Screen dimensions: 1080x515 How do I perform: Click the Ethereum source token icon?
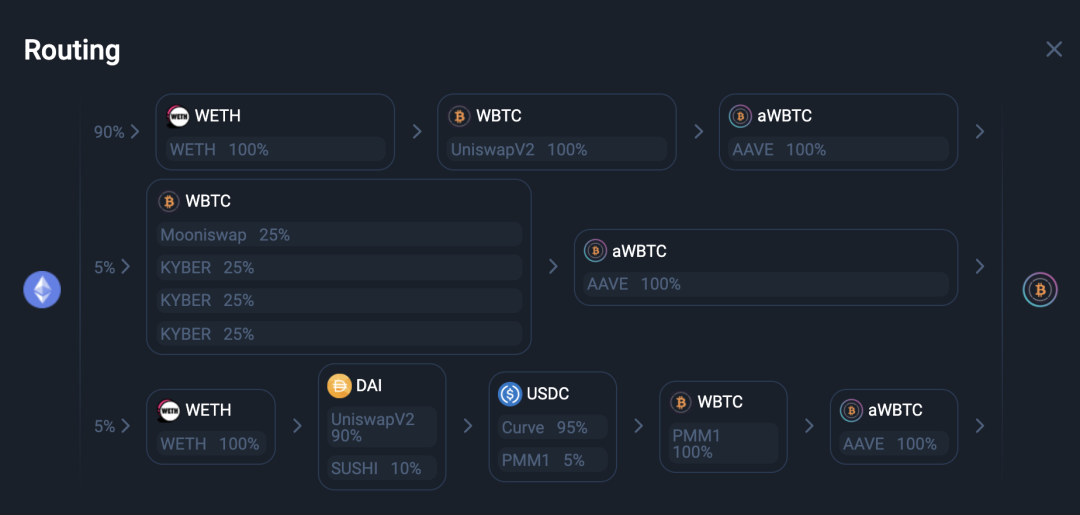[x=42, y=289]
